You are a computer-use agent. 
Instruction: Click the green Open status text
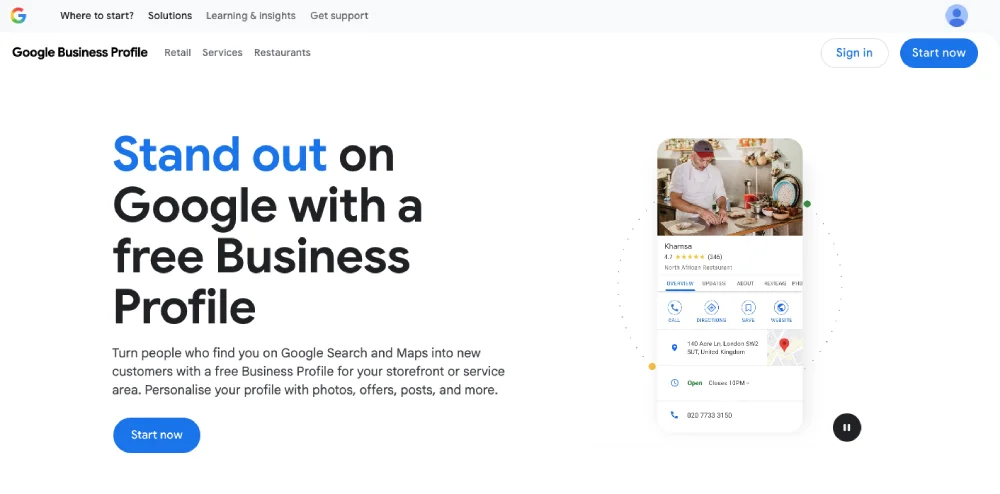[695, 383]
